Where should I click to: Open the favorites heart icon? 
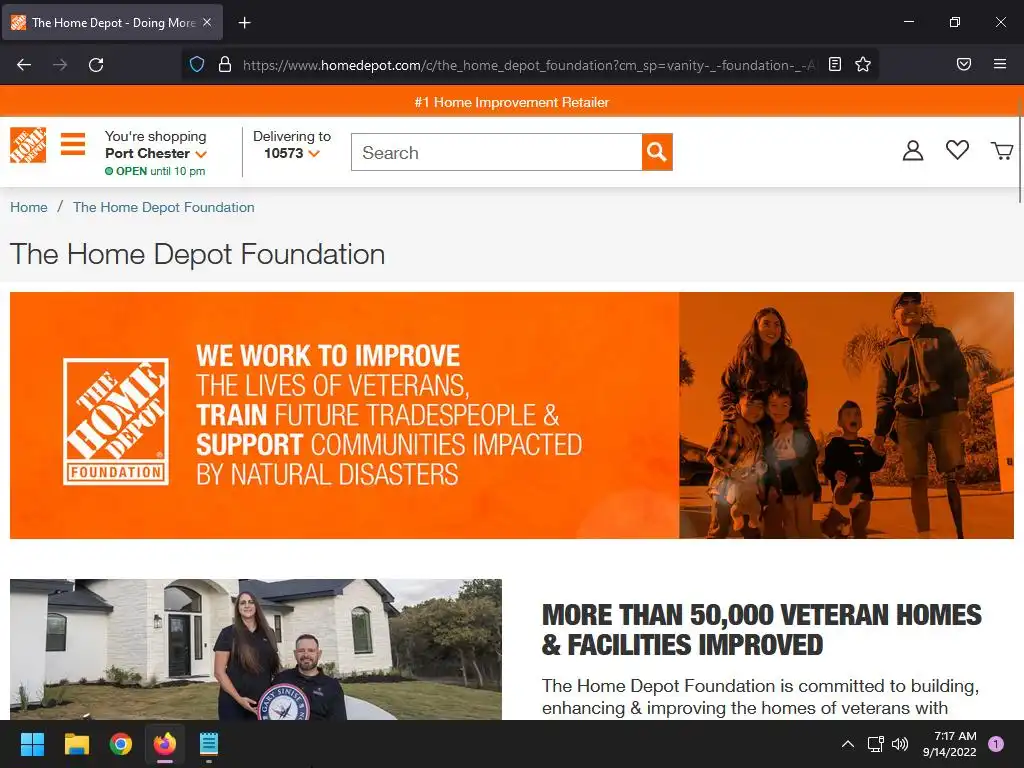(957, 150)
